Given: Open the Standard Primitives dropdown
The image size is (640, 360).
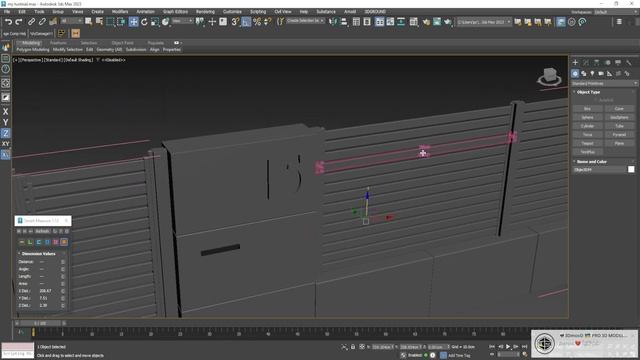Looking at the screenshot, I should point(604,83).
